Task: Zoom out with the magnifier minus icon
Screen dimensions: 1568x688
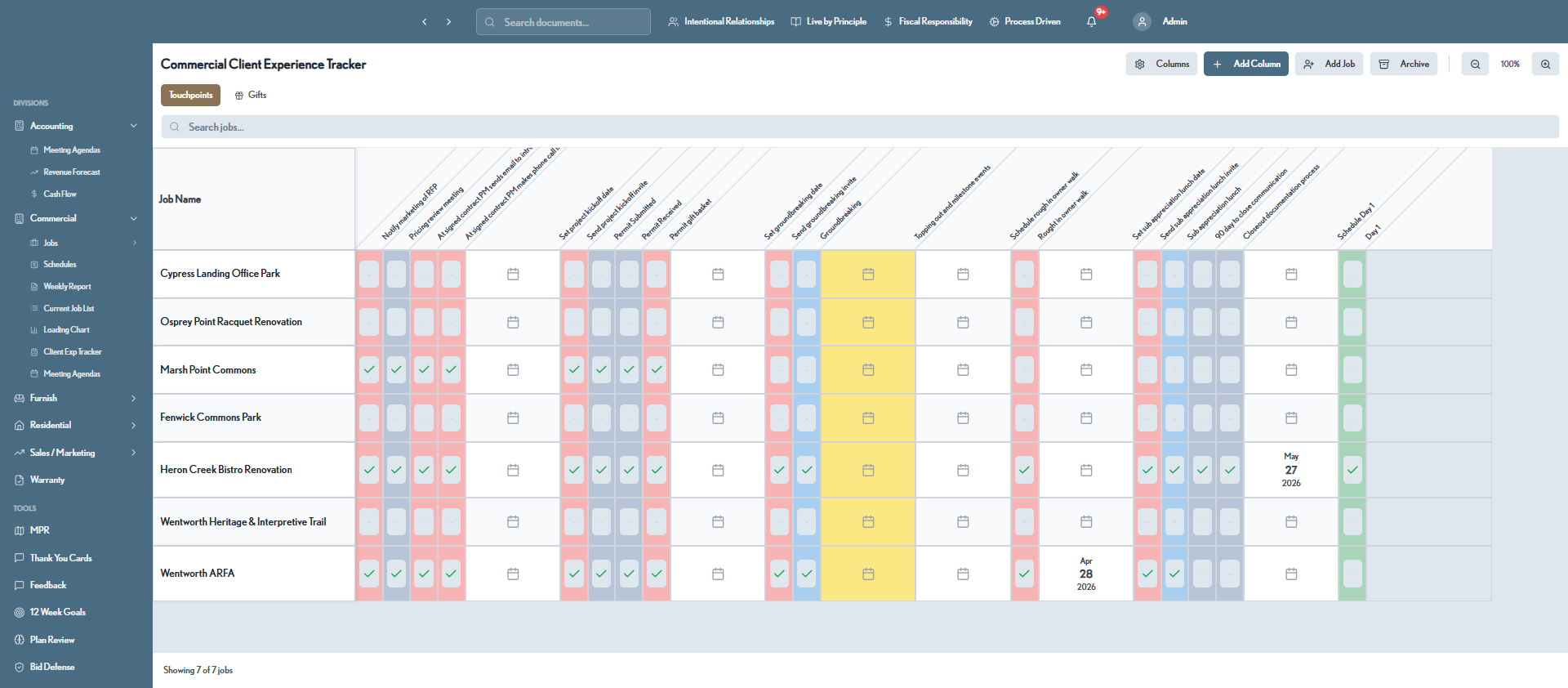Action: pyautogui.click(x=1475, y=64)
